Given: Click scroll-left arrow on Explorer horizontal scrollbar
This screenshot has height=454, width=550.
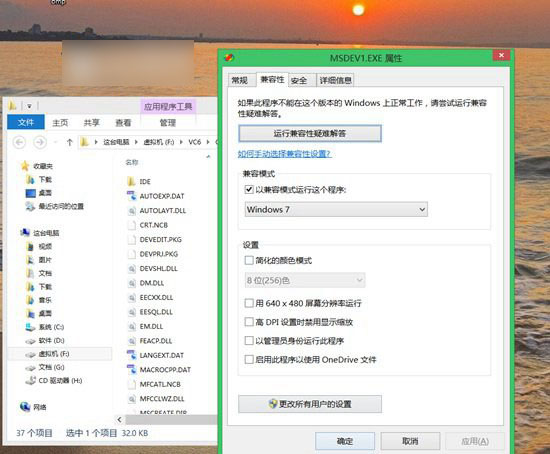Looking at the screenshot, I should tap(120, 420).
